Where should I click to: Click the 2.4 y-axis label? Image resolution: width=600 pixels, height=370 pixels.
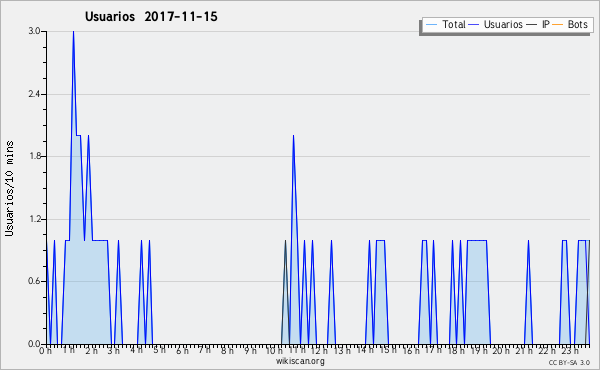coord(35,94)
